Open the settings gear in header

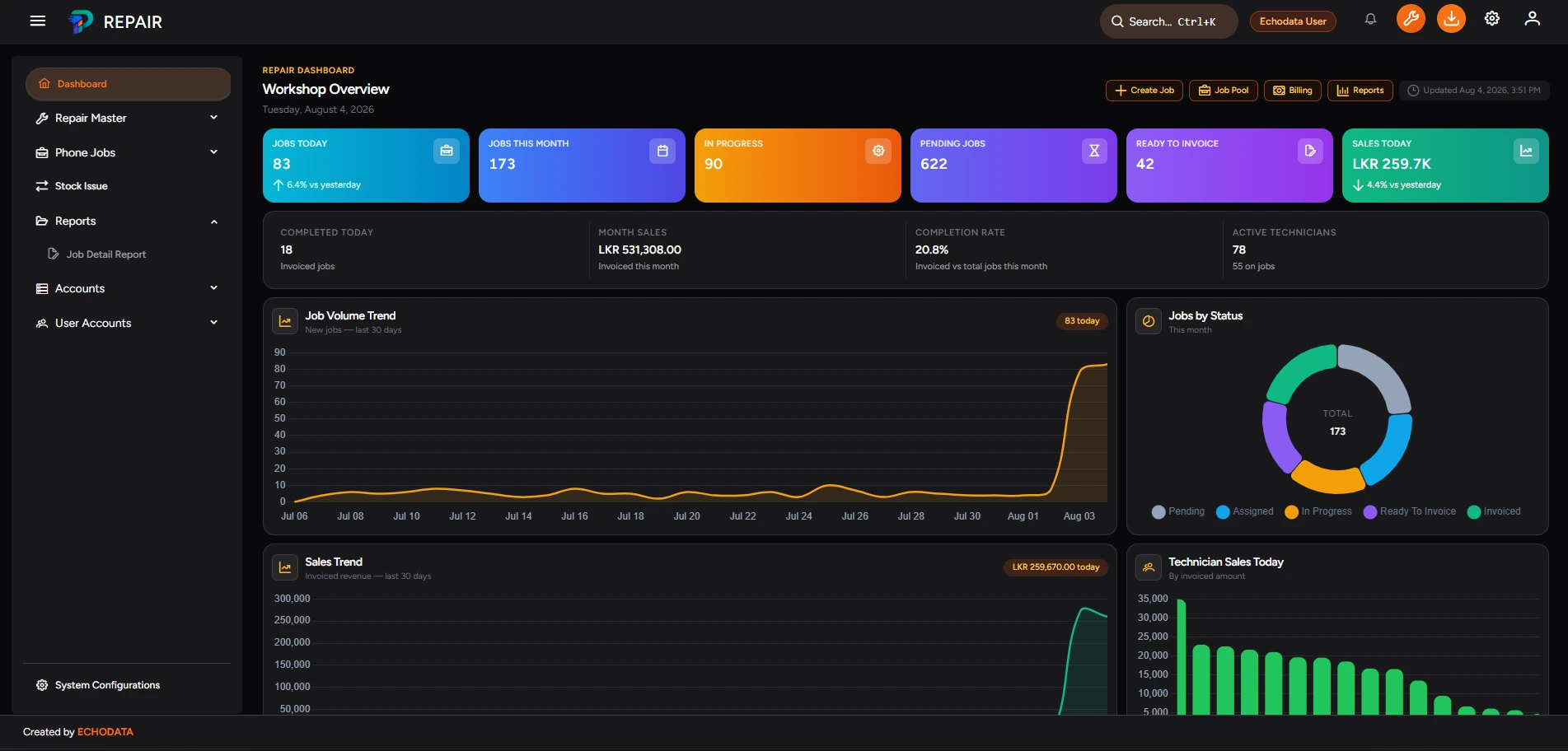coord(1492,19)
